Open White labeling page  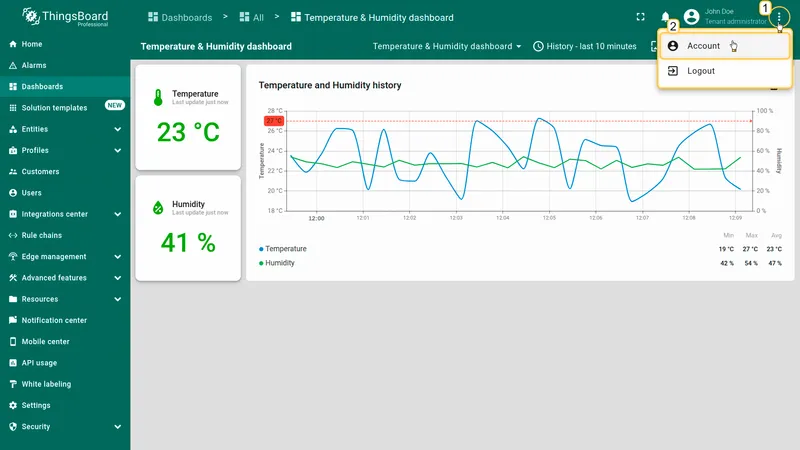tap(65, 384)
